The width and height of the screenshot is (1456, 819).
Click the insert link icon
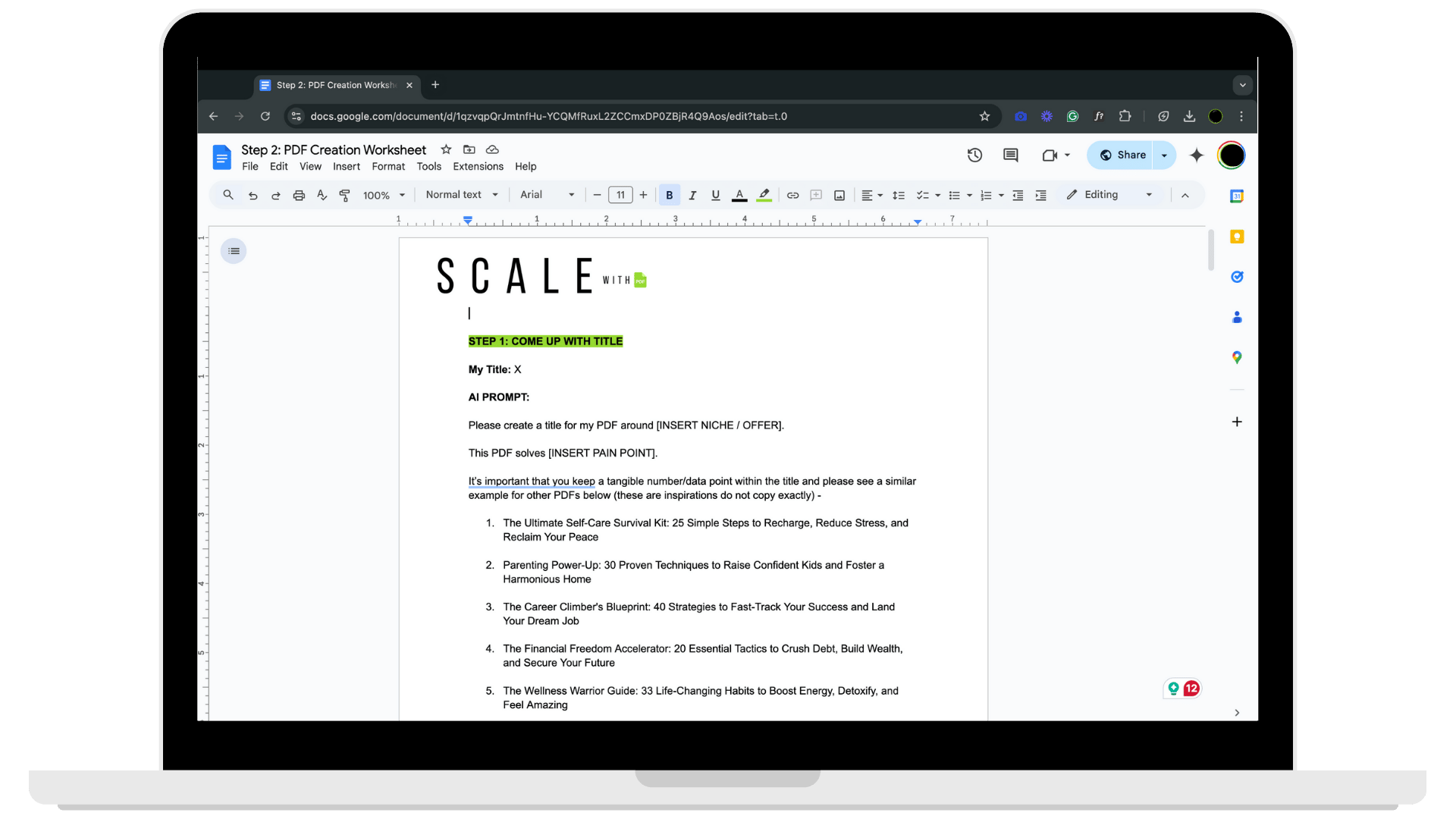tap(792, 196)
